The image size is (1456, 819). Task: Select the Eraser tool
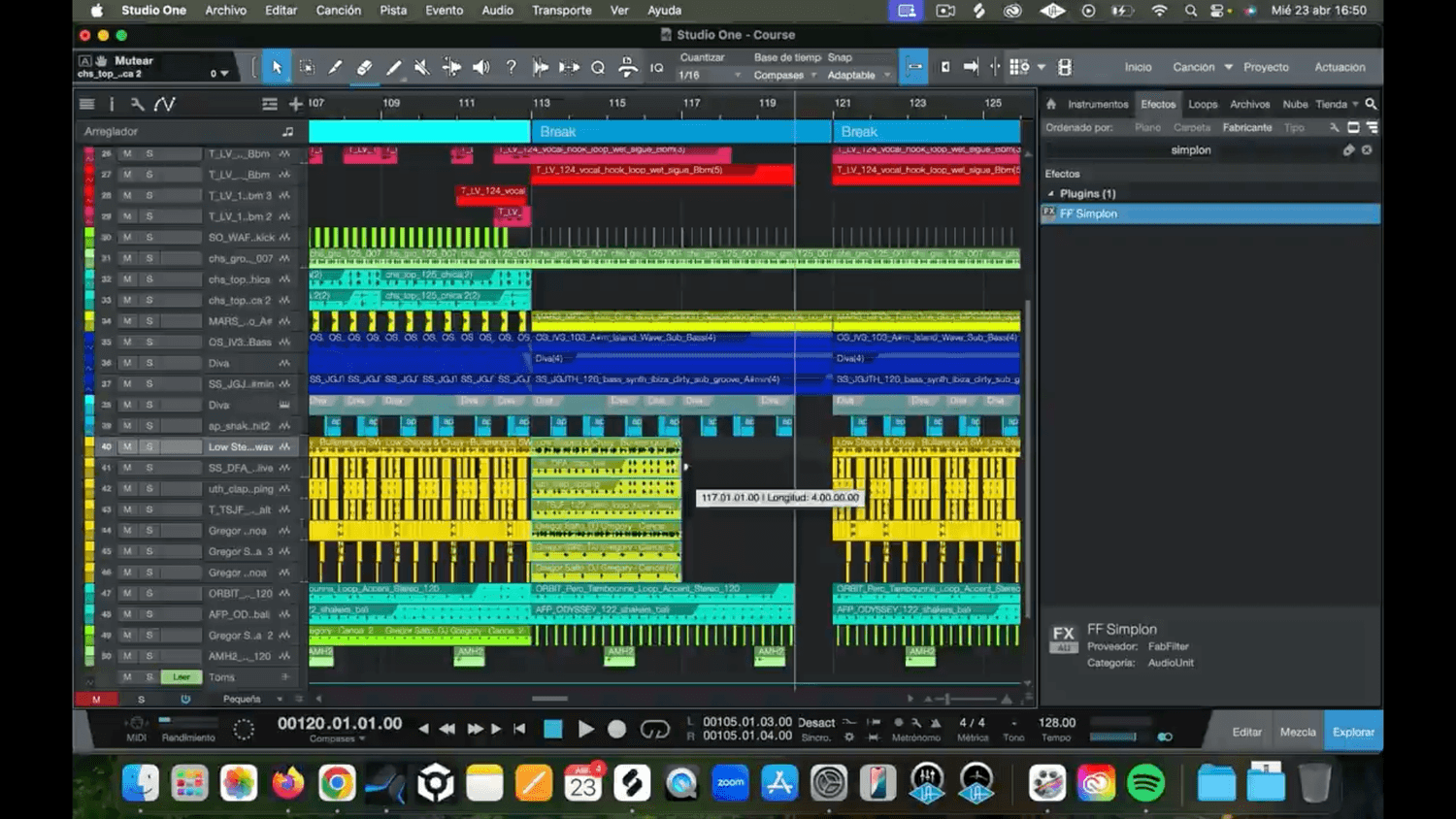364,67
